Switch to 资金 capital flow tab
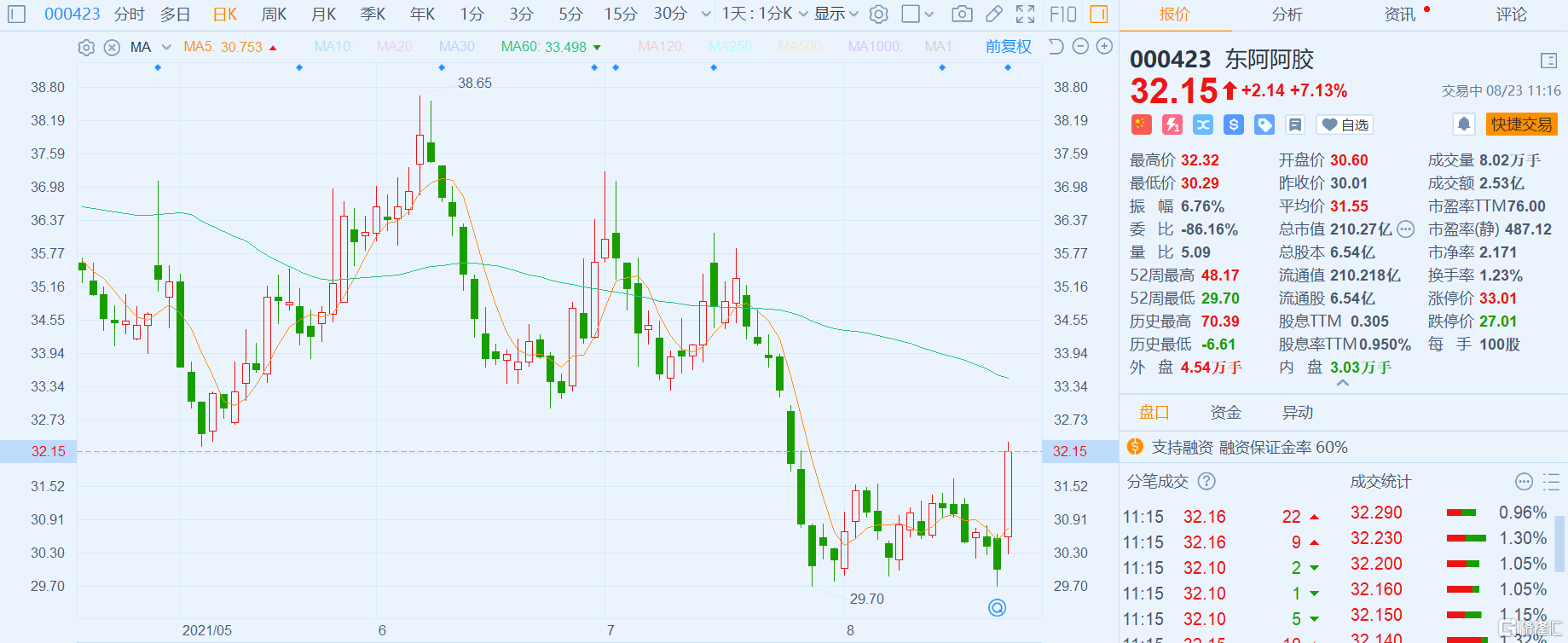 pyautogui.click(x=1226, y=413)
